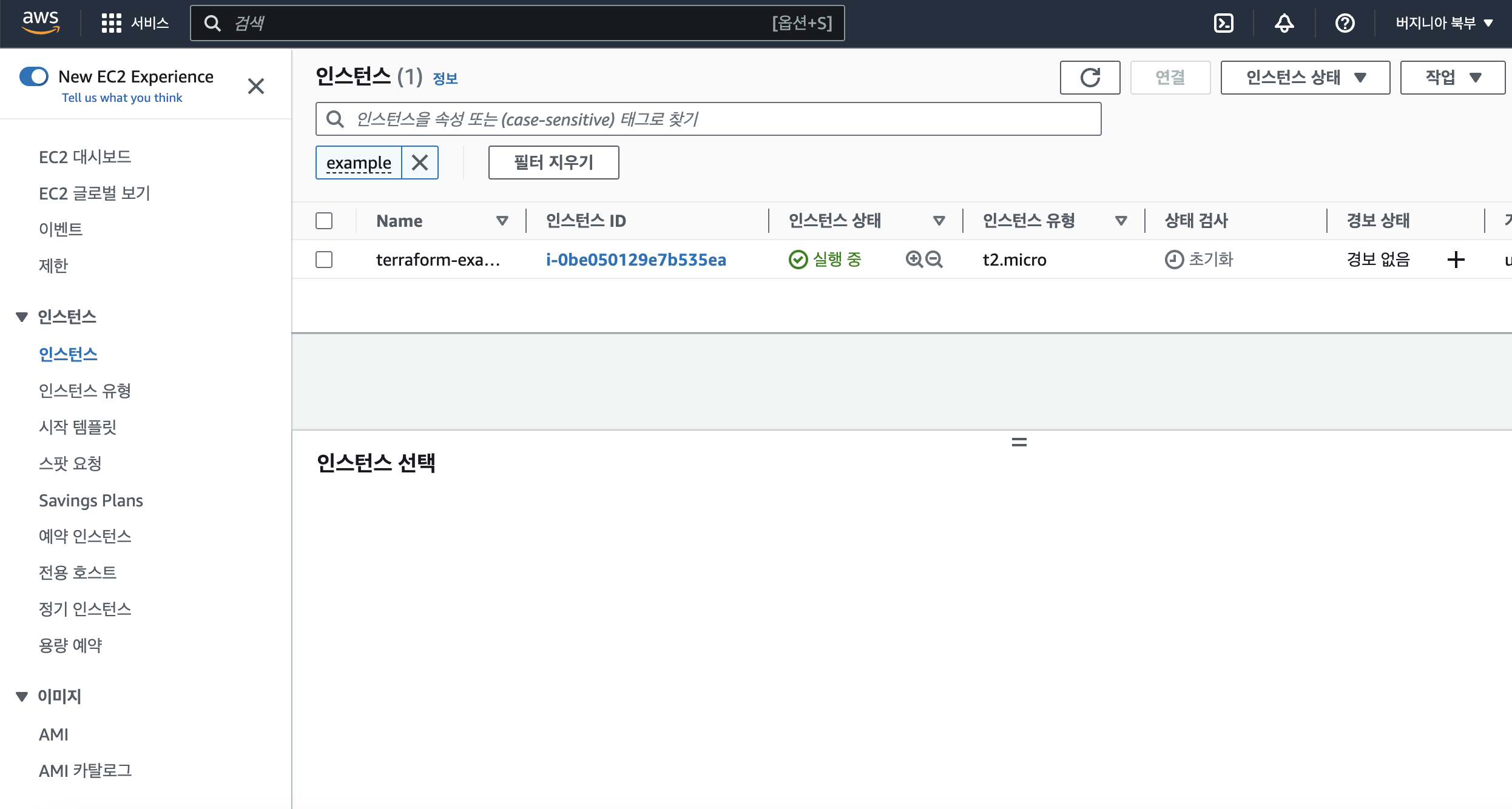Viewport: 1512px width, 809px height.
Task: Collapse the 인스턴스 sidebar section
Action: coord(22,317)
